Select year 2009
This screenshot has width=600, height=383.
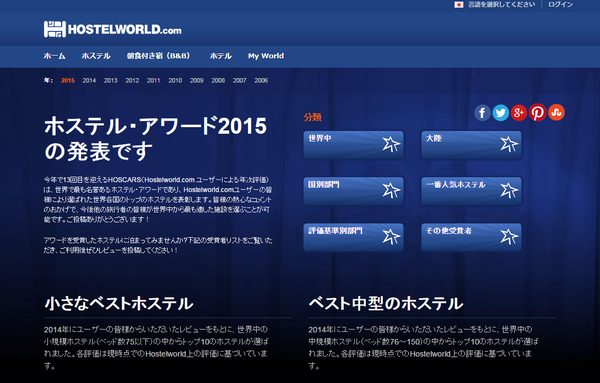tap(197, 80)
